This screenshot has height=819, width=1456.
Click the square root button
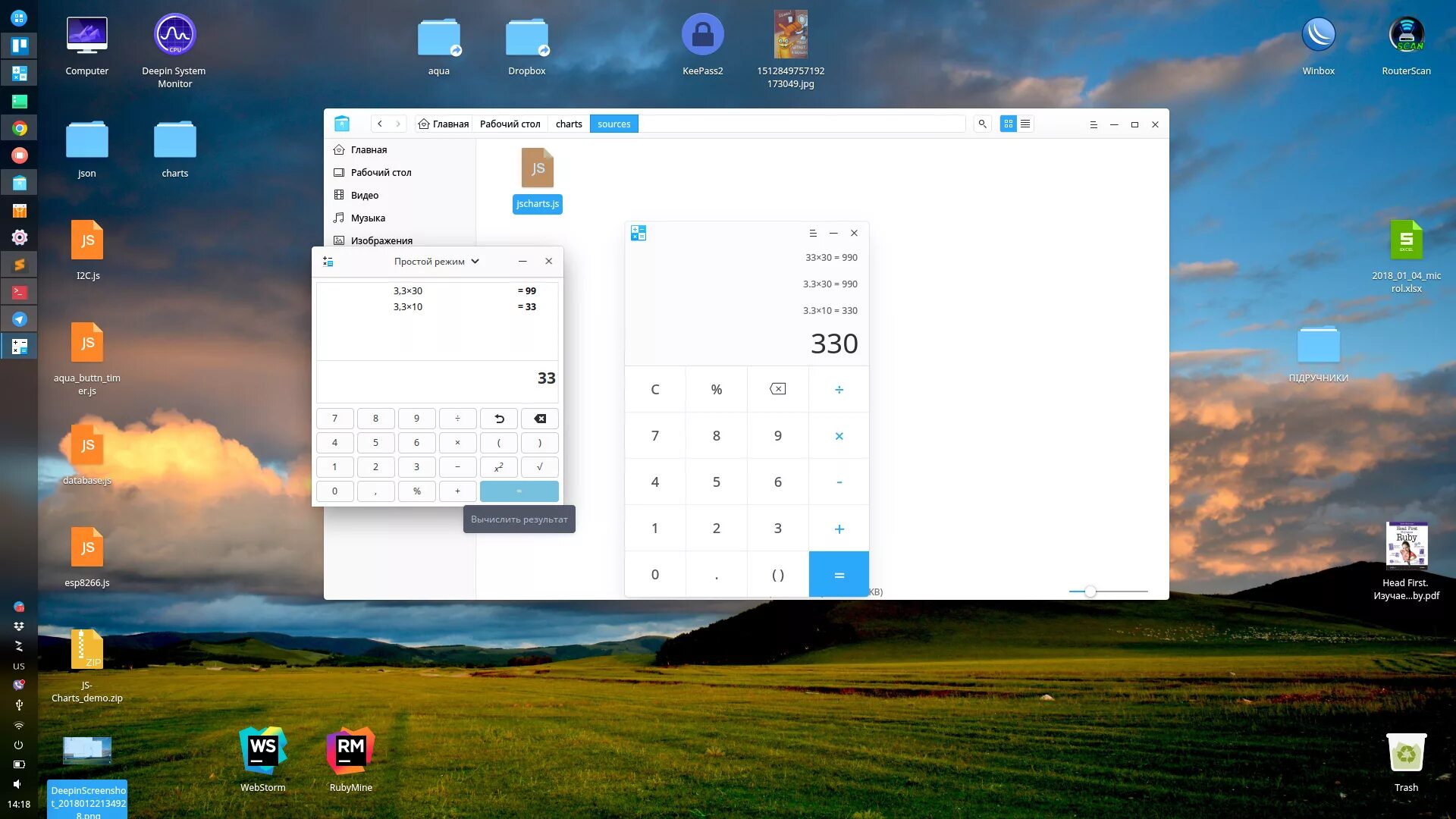[x=539, y=467]
